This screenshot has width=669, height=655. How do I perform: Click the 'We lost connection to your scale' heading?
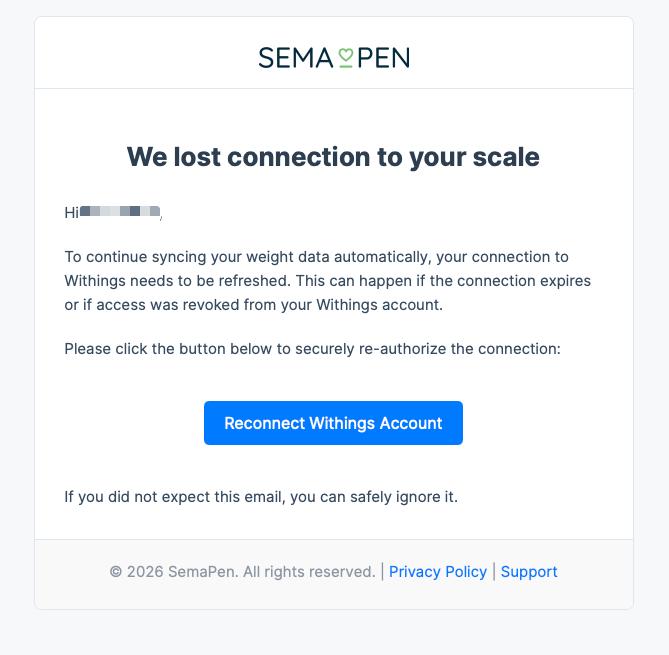[333, 157]
